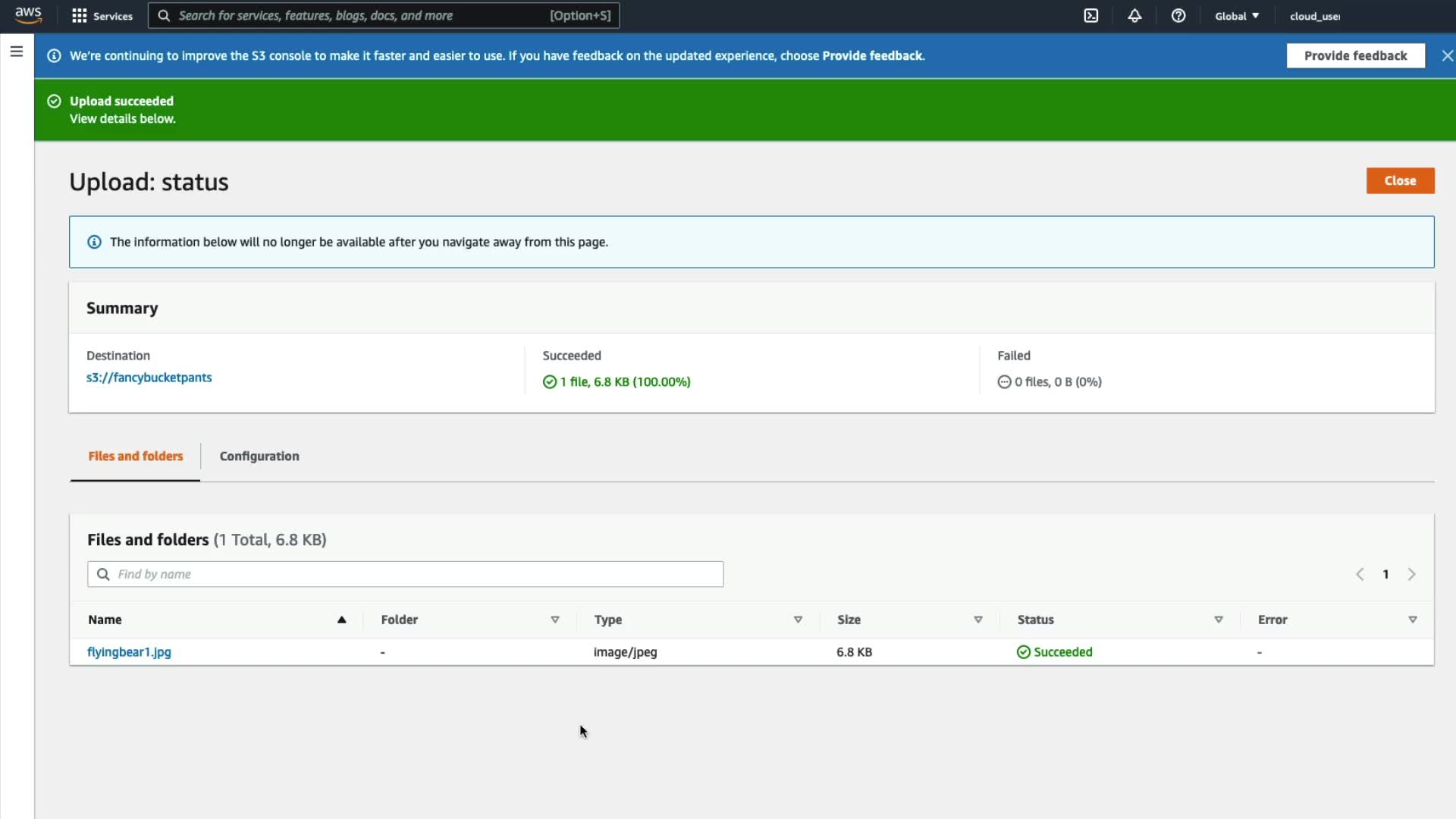The height and width of the screenshot is (819, 1456).
Task: Open the flyingbear1.jpg file link
Action: [129, 652]
